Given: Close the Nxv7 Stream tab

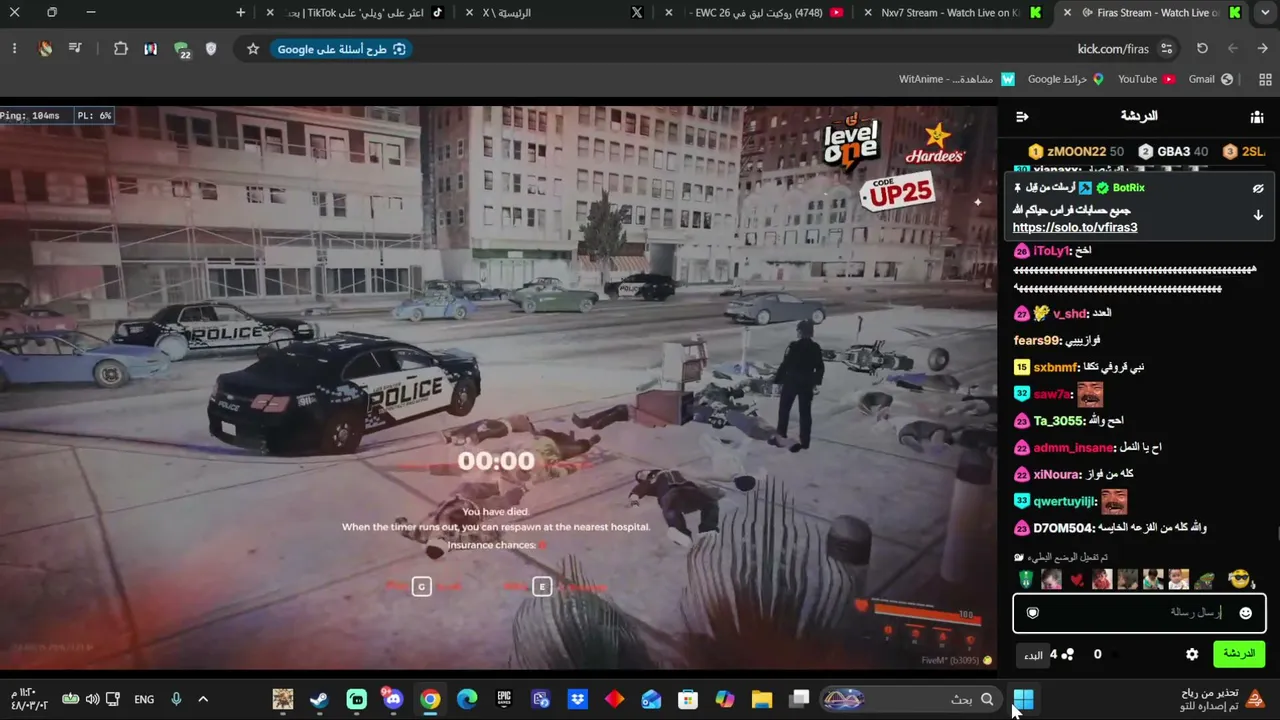Looking at the screenshot, I should pos(866,13).
